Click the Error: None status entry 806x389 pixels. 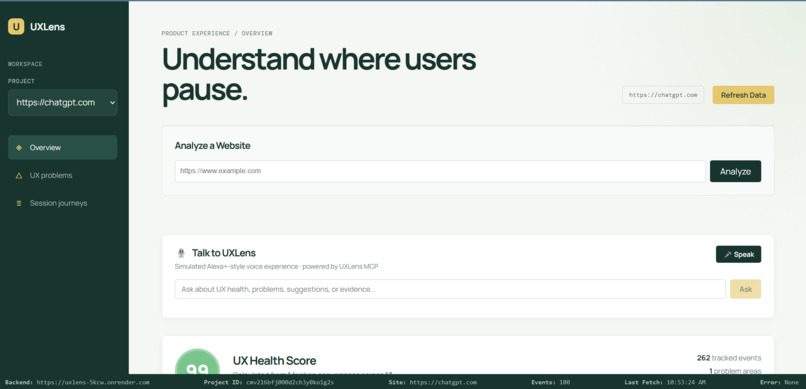779,382
